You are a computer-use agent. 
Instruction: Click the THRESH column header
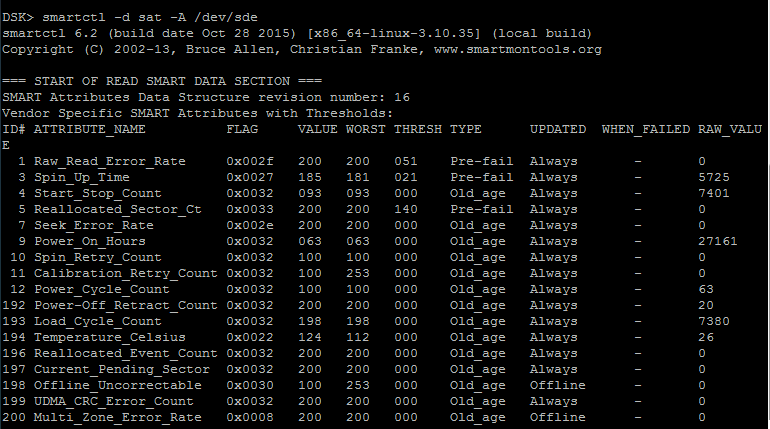tap(417, 130)
